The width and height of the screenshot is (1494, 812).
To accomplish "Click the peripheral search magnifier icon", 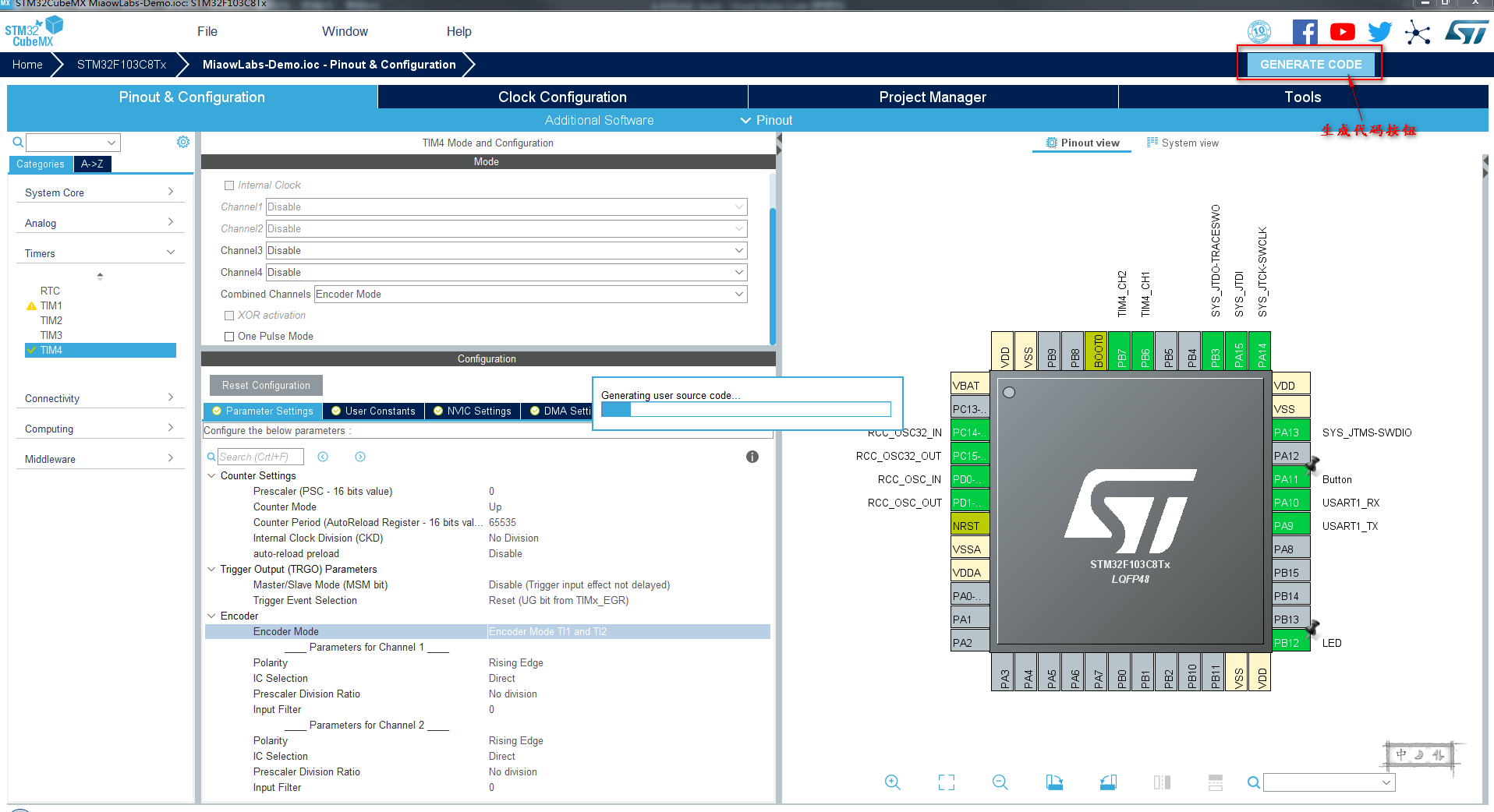I will (17, 142).
